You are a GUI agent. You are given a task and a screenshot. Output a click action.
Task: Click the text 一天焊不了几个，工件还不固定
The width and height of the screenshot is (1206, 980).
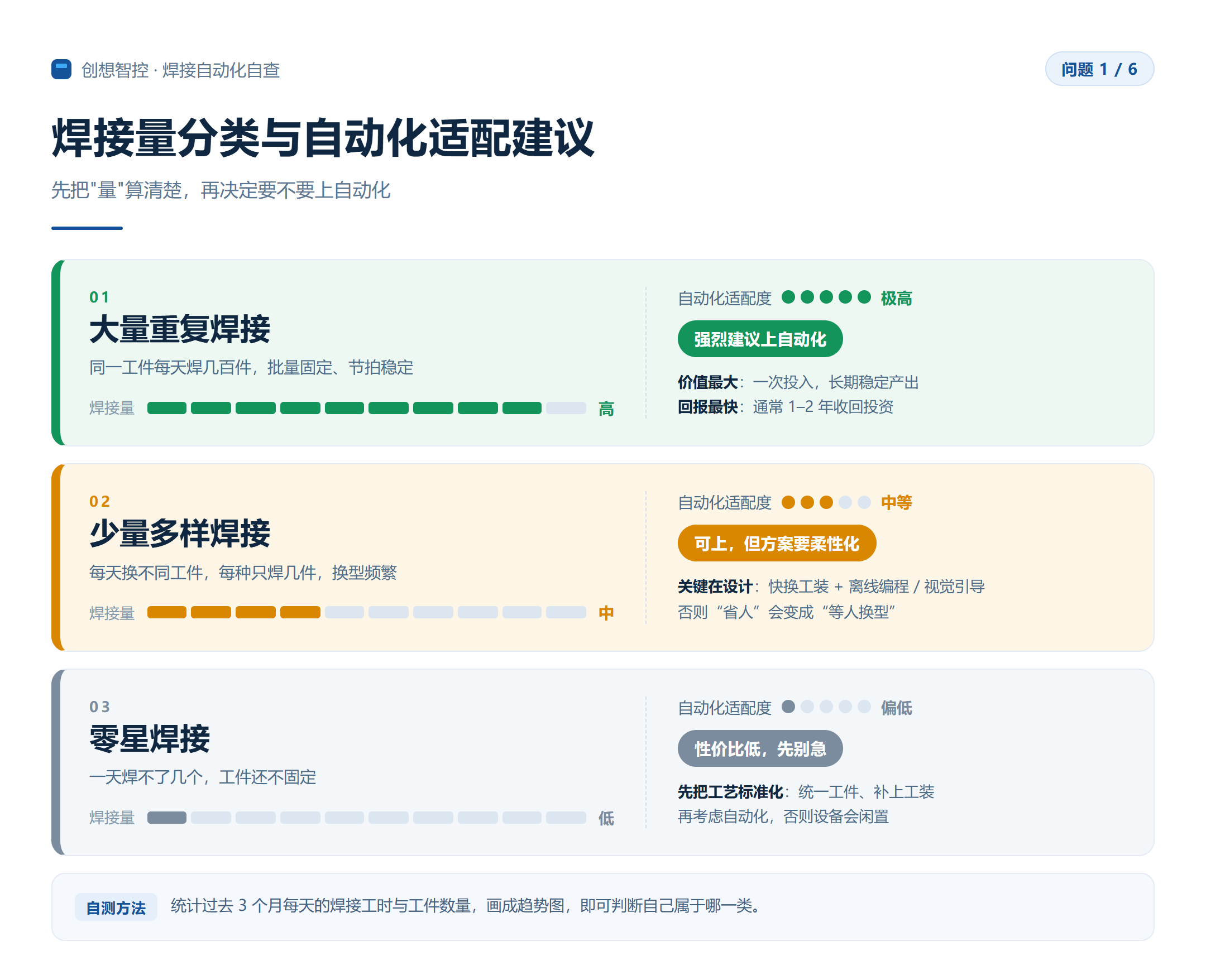203,777
